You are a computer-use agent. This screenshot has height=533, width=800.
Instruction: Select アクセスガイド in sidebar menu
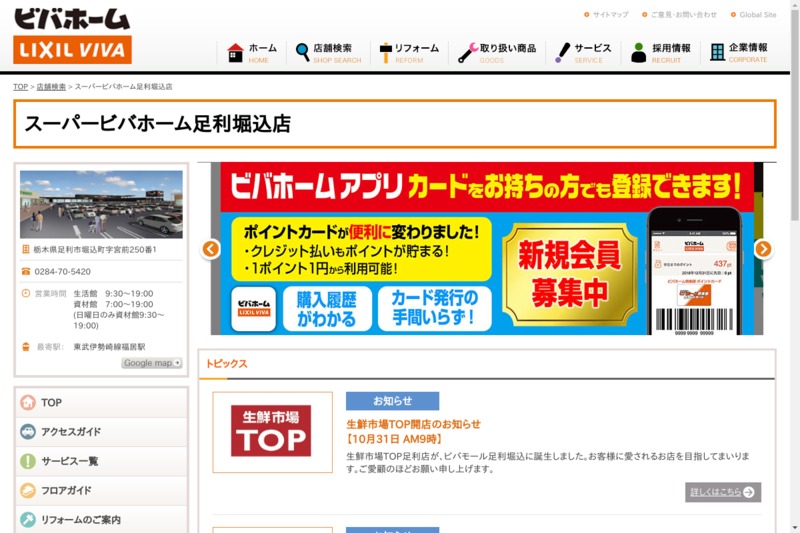[101, 432]
